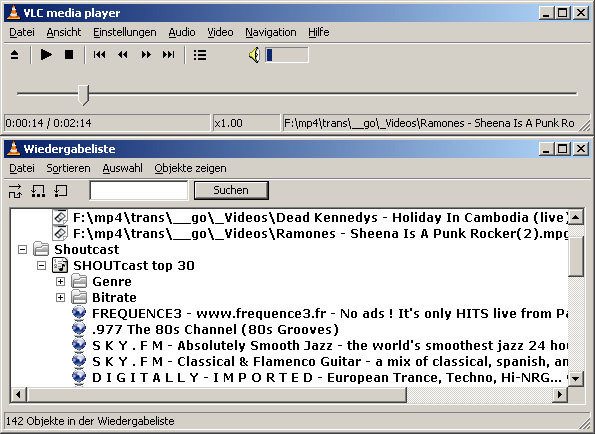
Task: Click the x1.00 playback speed field
Action: [x=246, y=123]
